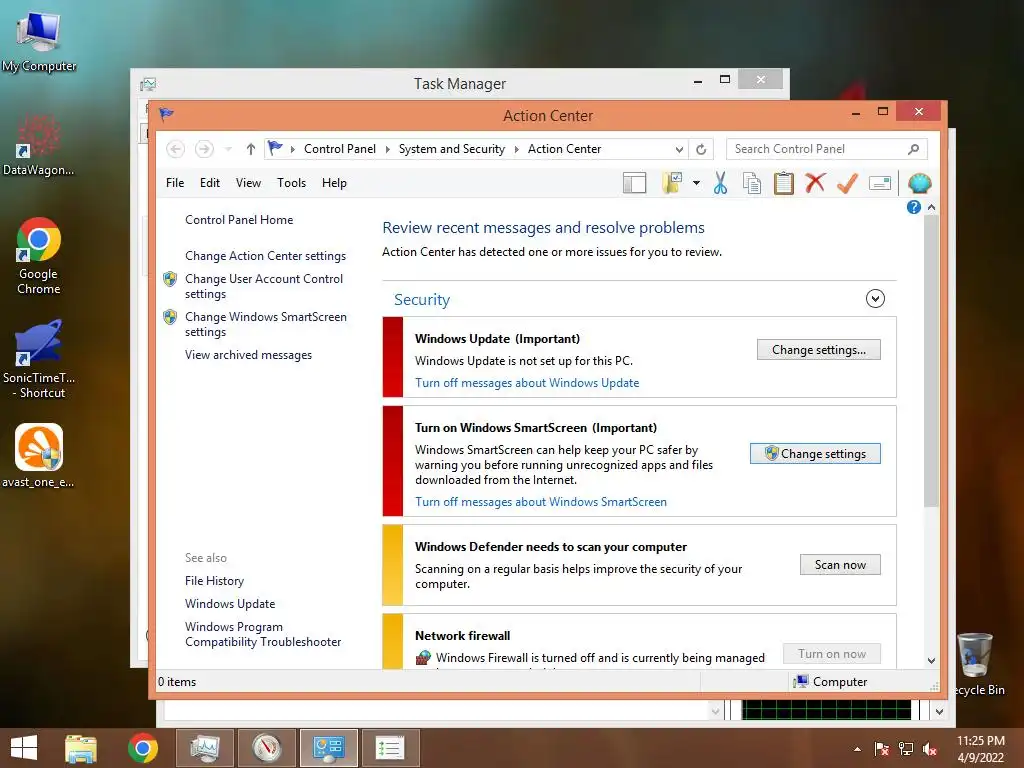Open the recent locations dropdown arrow
The image size is (1024, 768).
coord(228,149)
